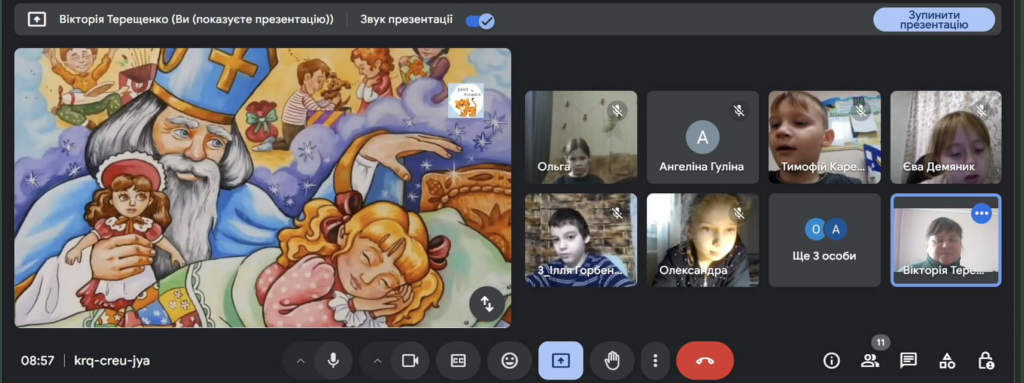Open meeting details info icon
This screenshot has width=1024, height=383.
tap(831, 360)
